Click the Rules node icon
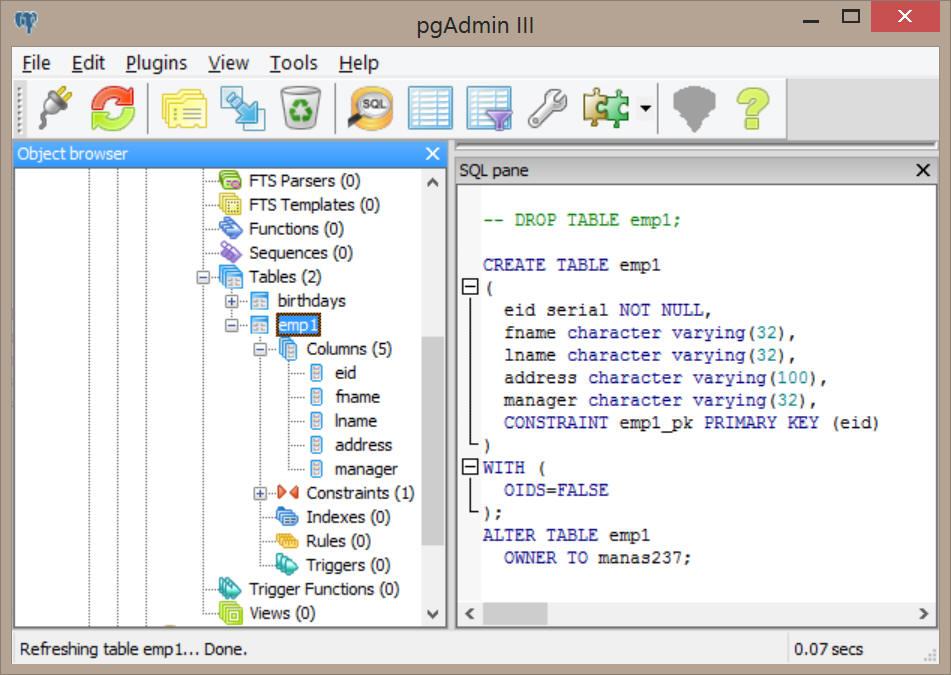The width and height of the screenshot is (951, 675). click(287, 540)
